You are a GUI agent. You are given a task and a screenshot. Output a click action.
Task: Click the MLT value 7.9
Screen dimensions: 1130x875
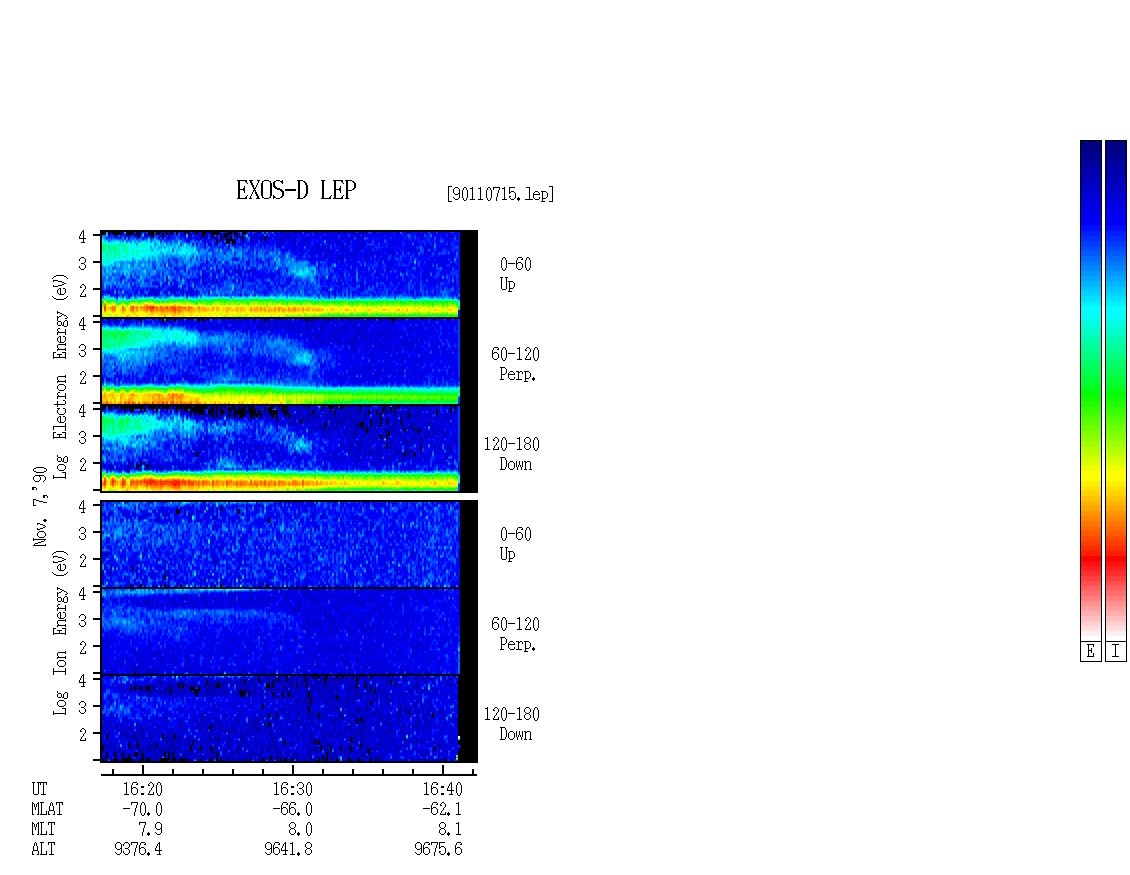(151, 830)
